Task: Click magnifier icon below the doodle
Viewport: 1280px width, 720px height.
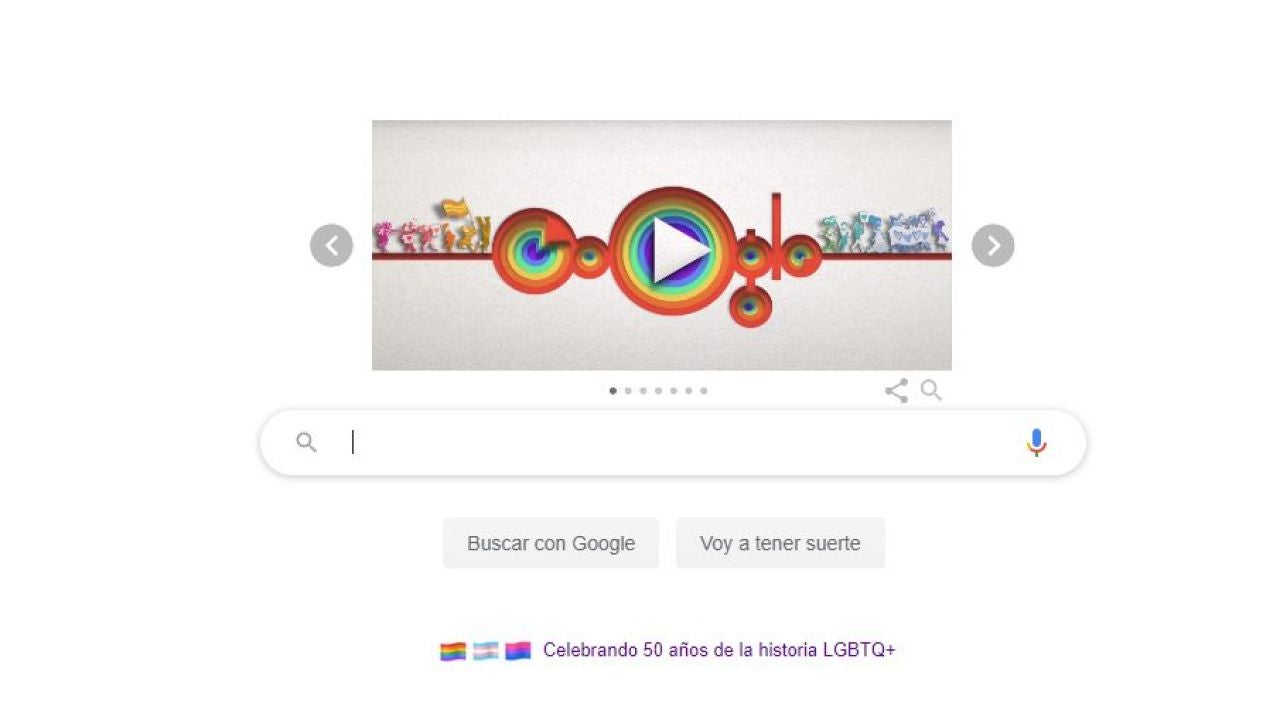Action: coord(931,390)
